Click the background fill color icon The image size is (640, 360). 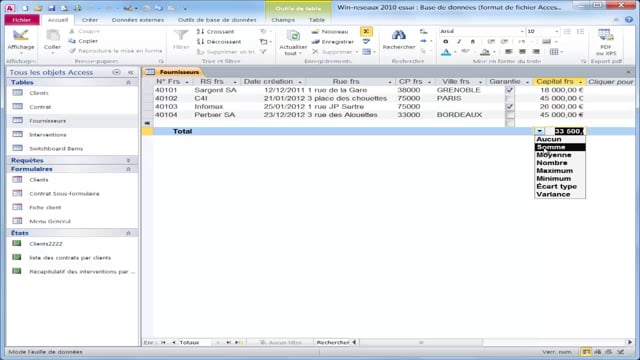[x=485, y=52]
